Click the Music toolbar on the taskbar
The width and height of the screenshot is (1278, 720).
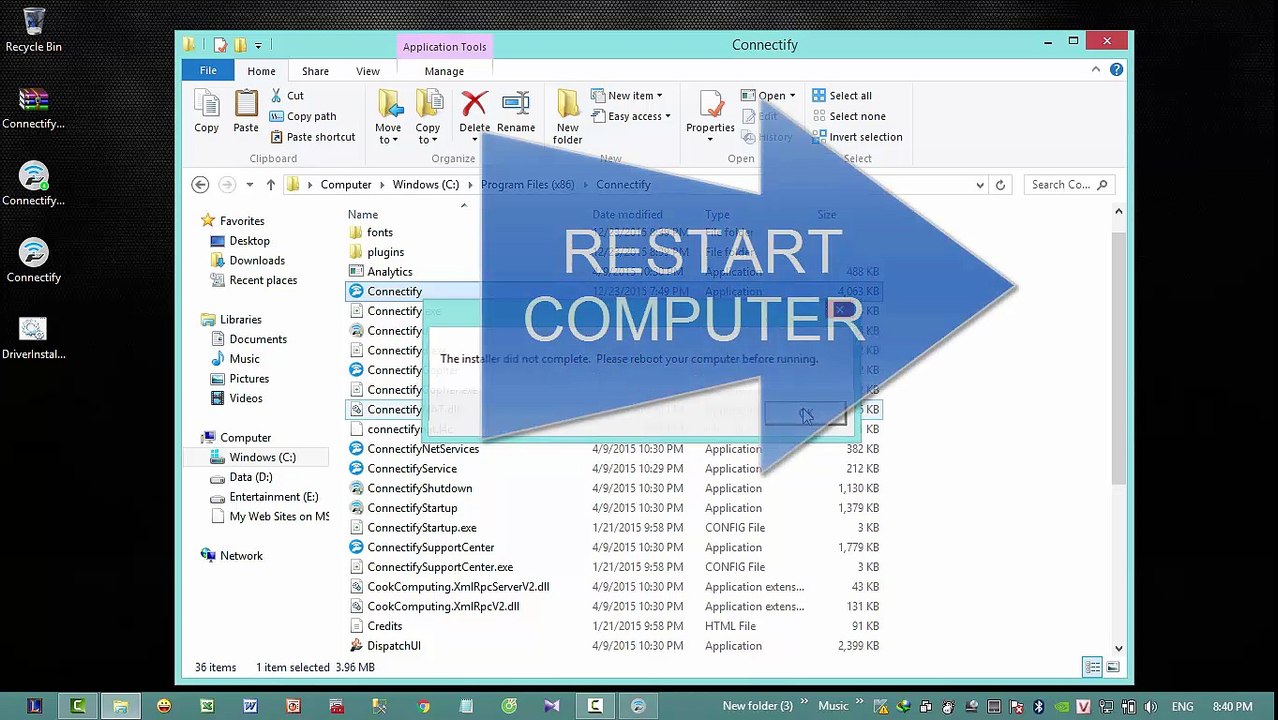pos(833,707)
